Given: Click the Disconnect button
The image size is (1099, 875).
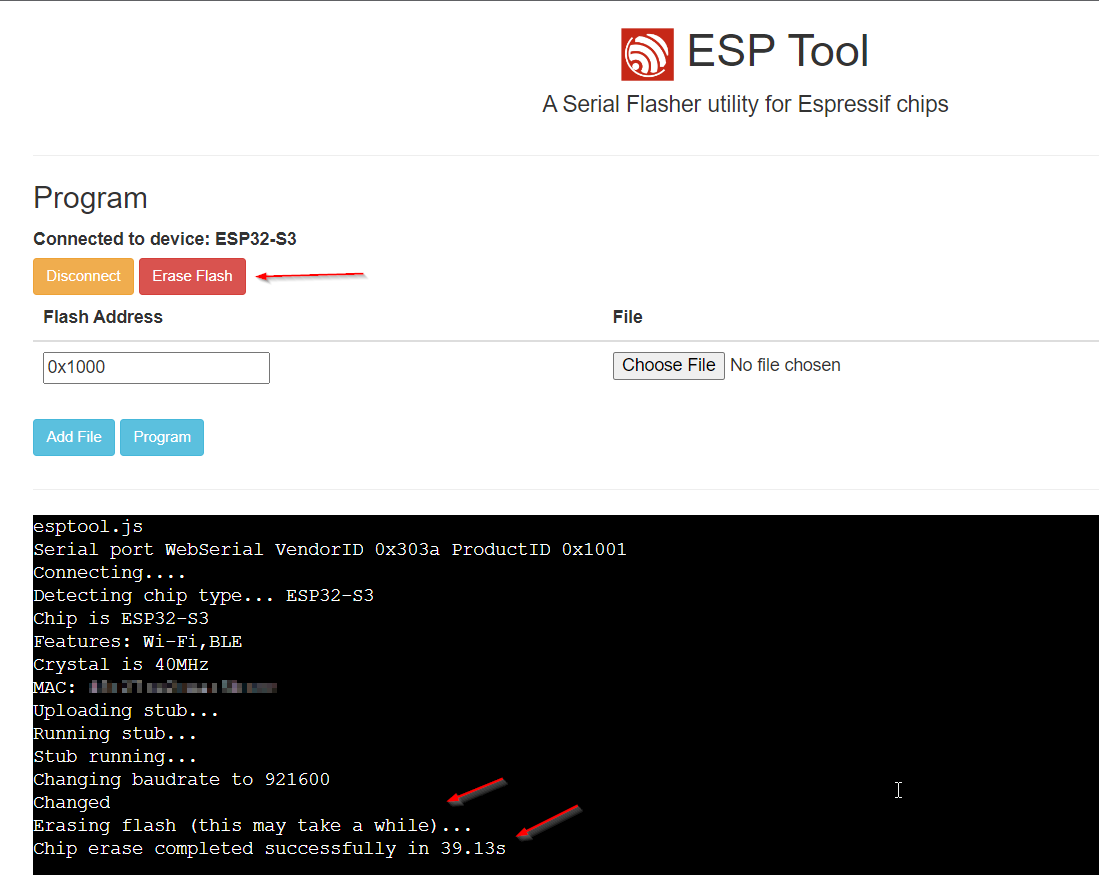Looking at the screenshot, I should click(83, 276).
